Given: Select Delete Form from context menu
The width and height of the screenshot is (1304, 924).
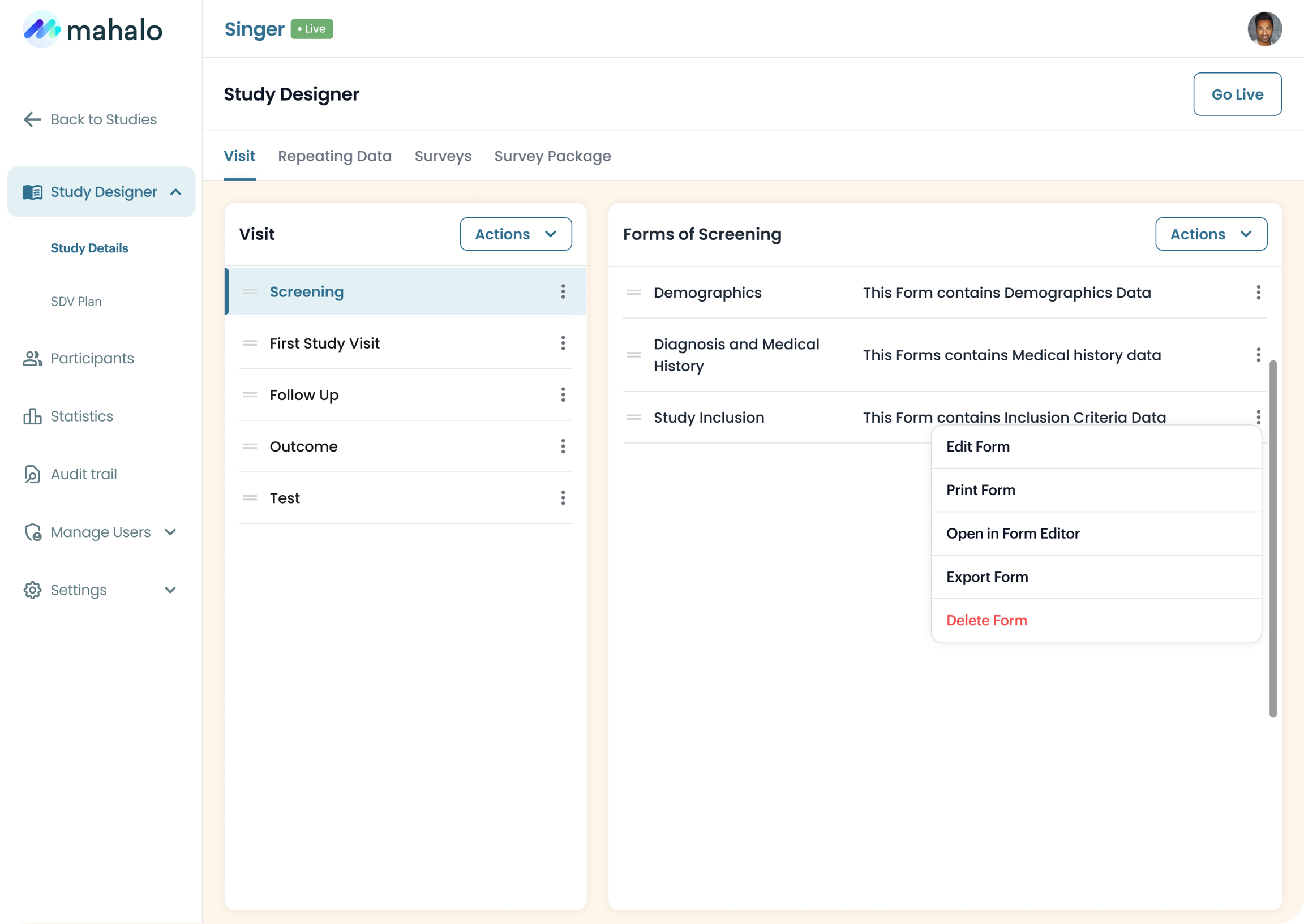Looking at the screenshot, I should 986,620.
